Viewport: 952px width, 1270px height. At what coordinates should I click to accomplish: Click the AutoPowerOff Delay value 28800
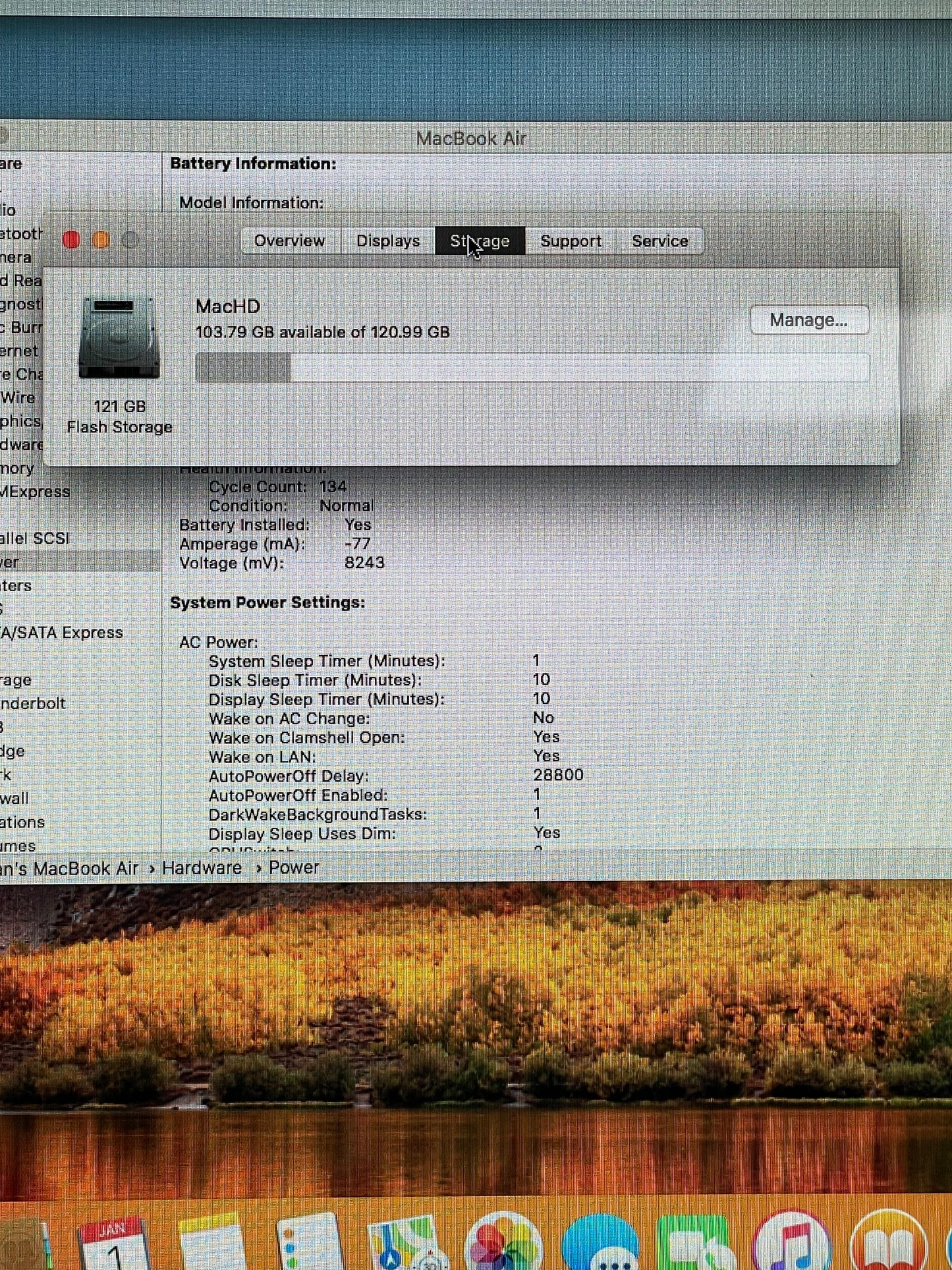coord(558,776)
